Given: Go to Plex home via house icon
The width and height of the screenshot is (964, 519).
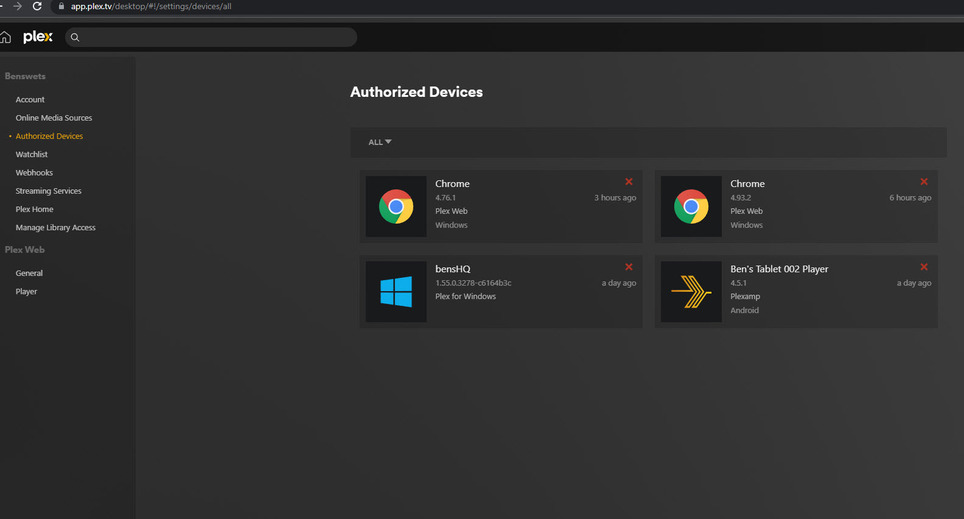Looking at the screenshot, I should click(6, 38).
